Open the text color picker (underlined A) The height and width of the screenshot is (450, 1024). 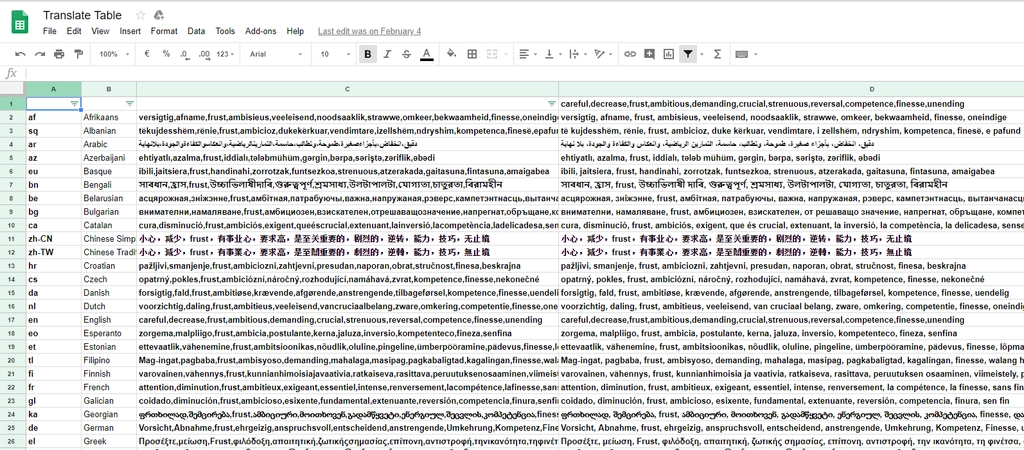click(426, 54)
